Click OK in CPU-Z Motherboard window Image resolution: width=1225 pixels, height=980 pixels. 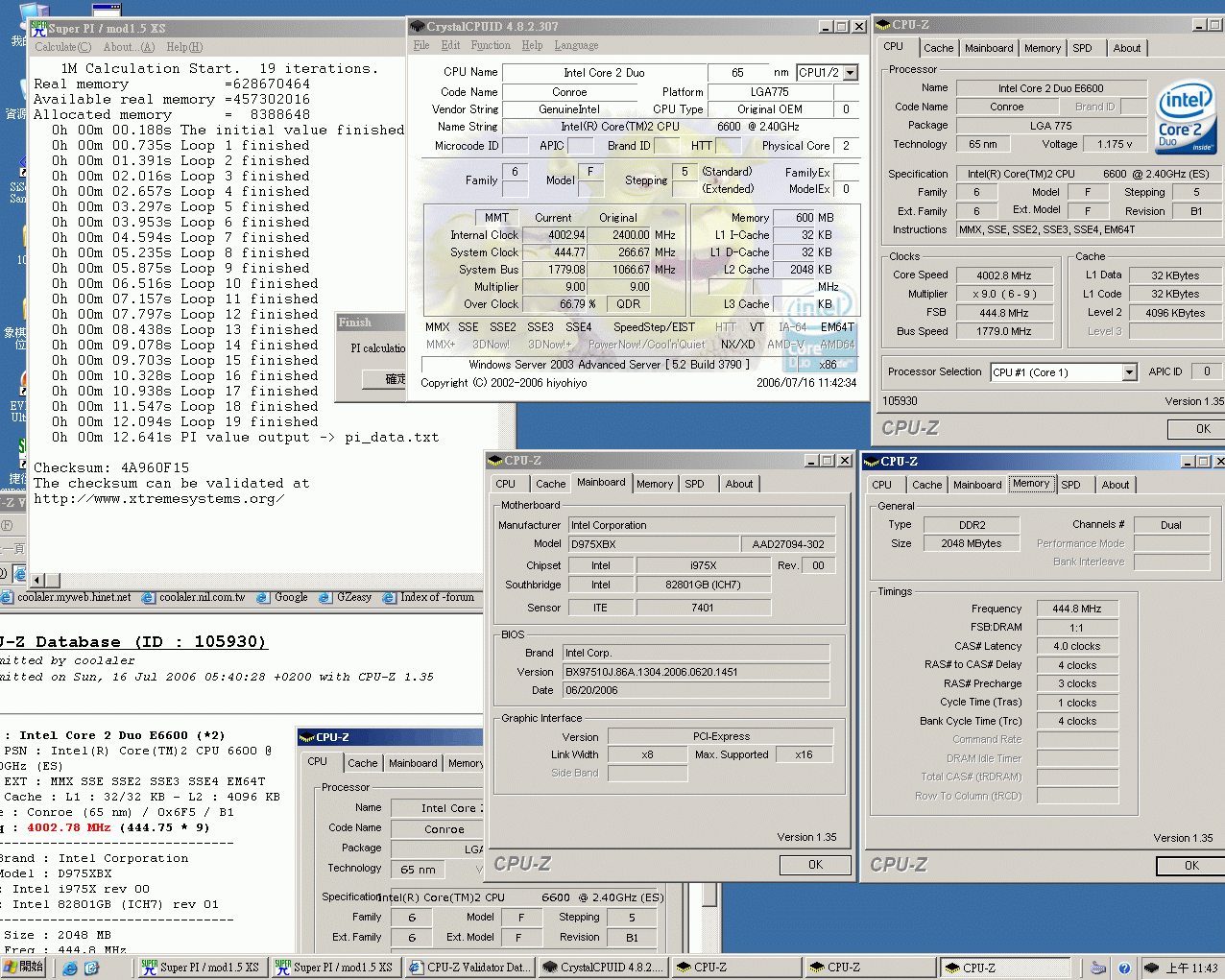pyautogui.click(x=815, y=865)
